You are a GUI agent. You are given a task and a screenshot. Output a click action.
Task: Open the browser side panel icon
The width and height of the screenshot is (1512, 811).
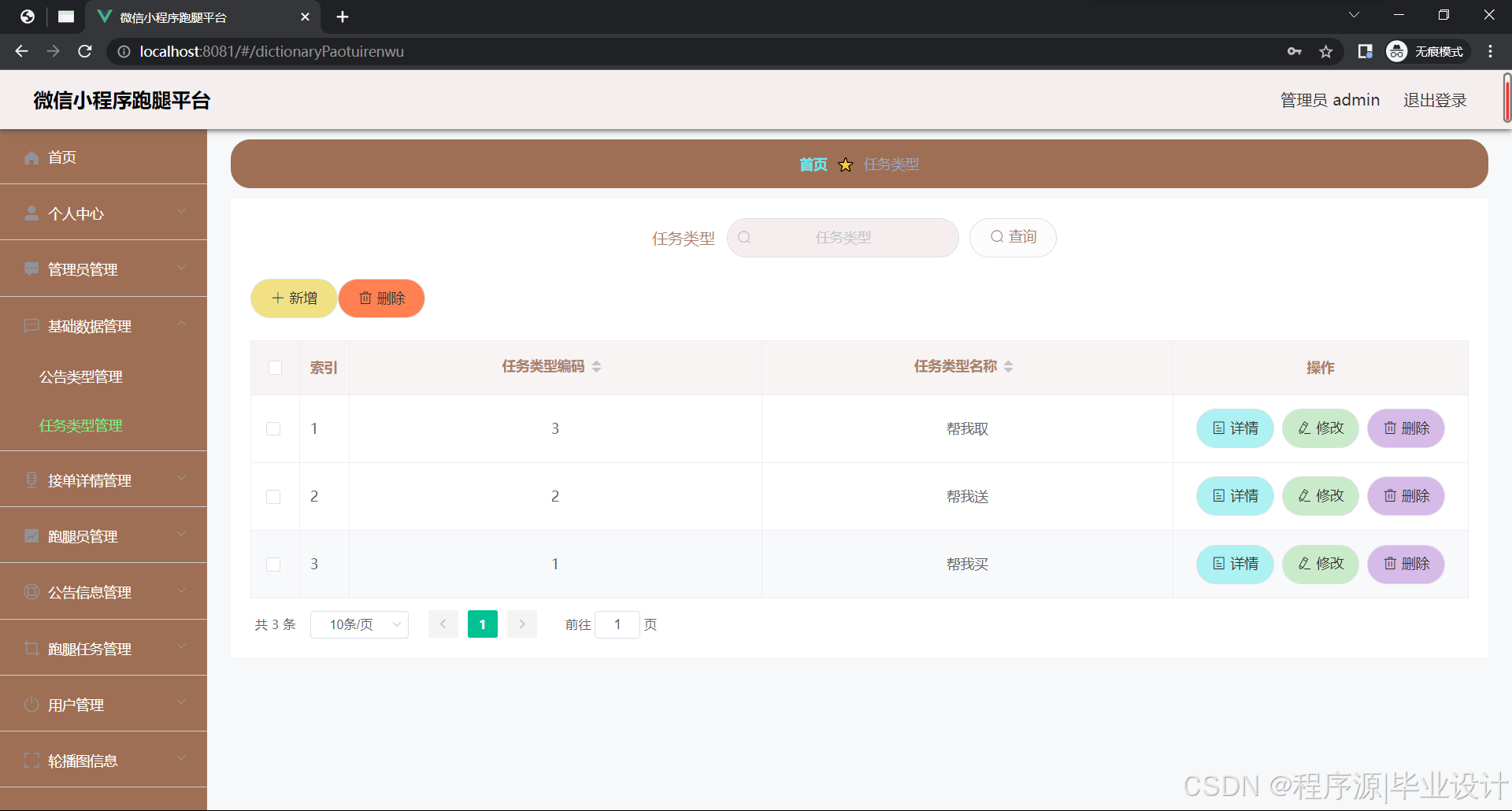(x=1365, y=51)
